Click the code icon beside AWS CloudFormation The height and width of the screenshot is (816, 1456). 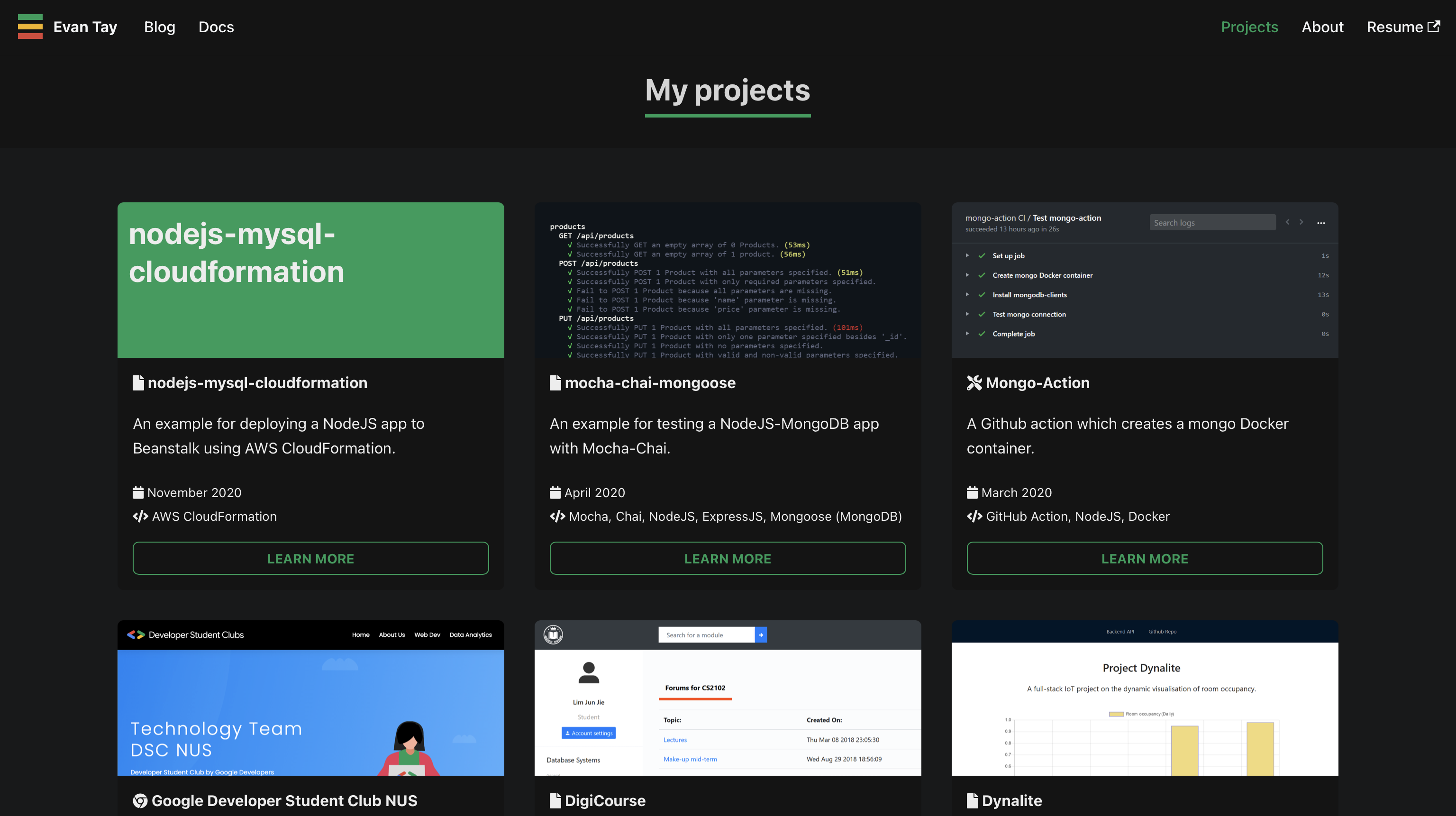click(140, 516)
